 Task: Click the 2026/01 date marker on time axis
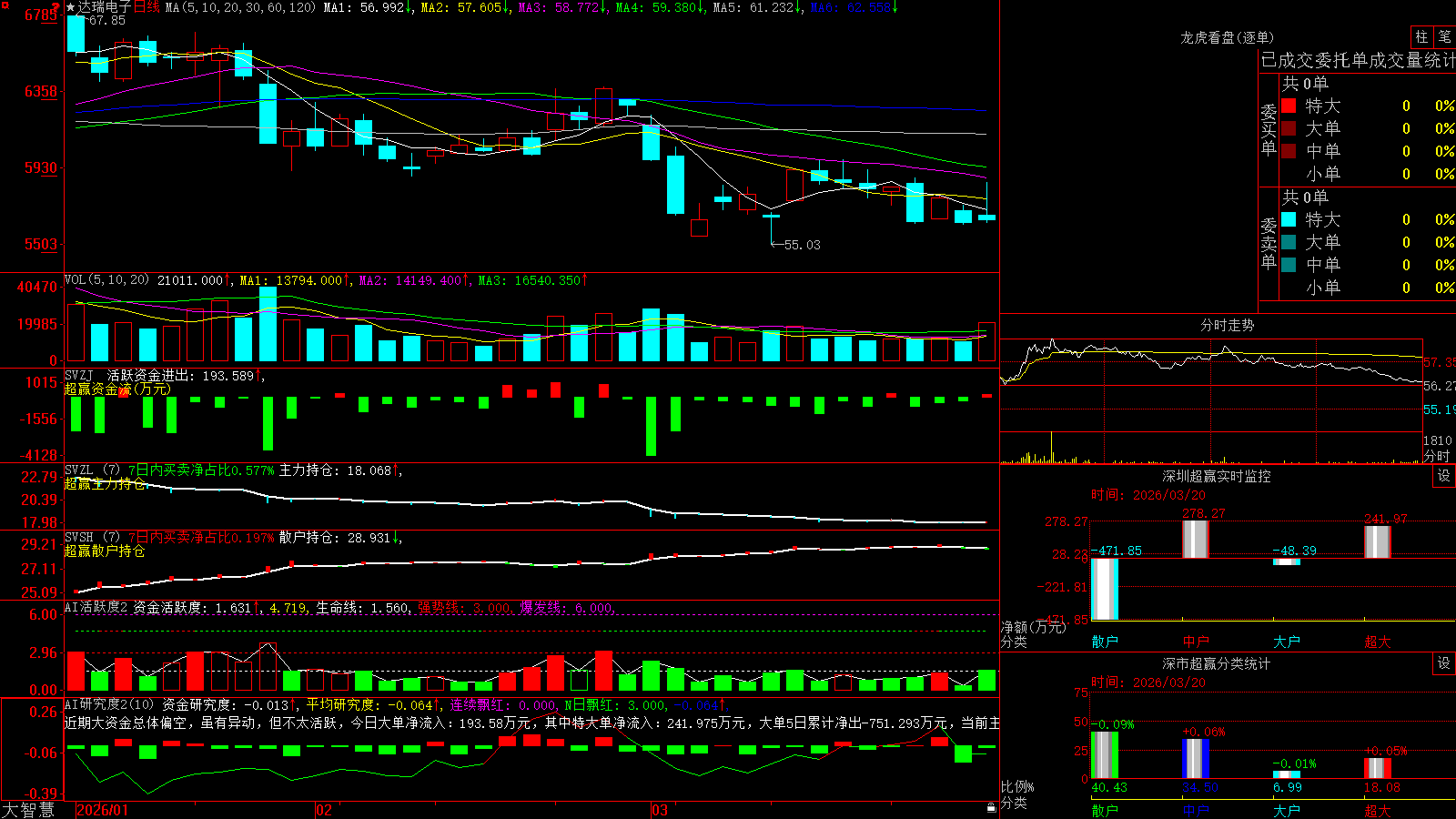(103, 810)
